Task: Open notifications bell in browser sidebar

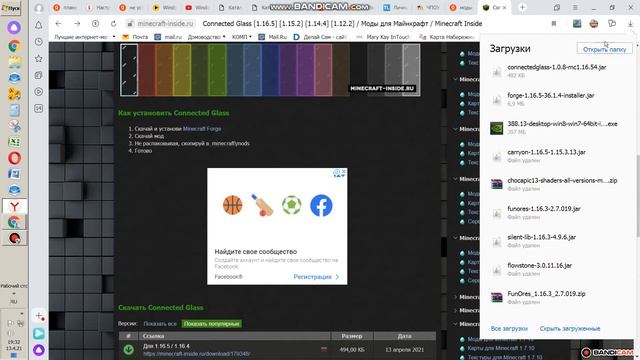Action: (x=39, y=25)
